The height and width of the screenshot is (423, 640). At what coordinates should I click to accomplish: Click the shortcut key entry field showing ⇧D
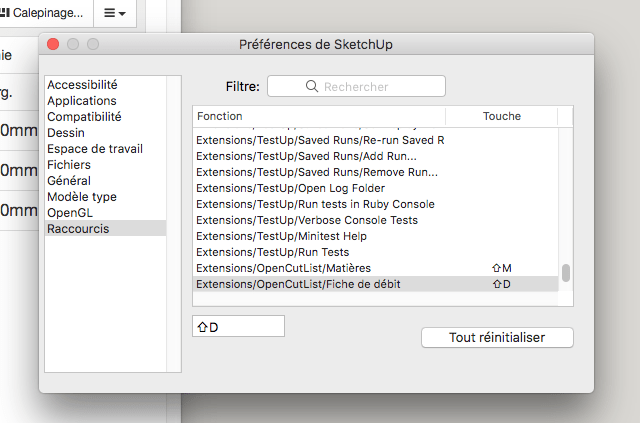coord(238,326)
